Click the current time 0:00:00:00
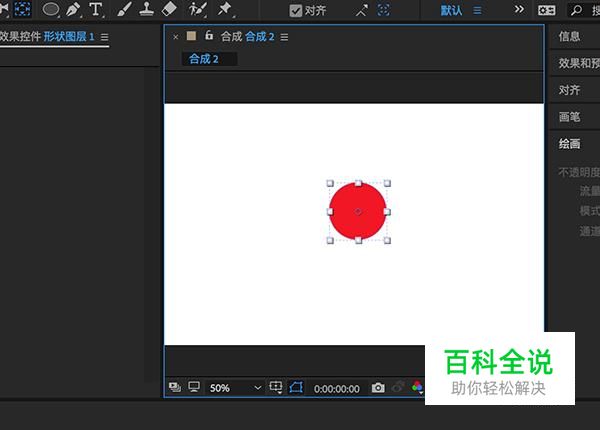 (337, 389)
